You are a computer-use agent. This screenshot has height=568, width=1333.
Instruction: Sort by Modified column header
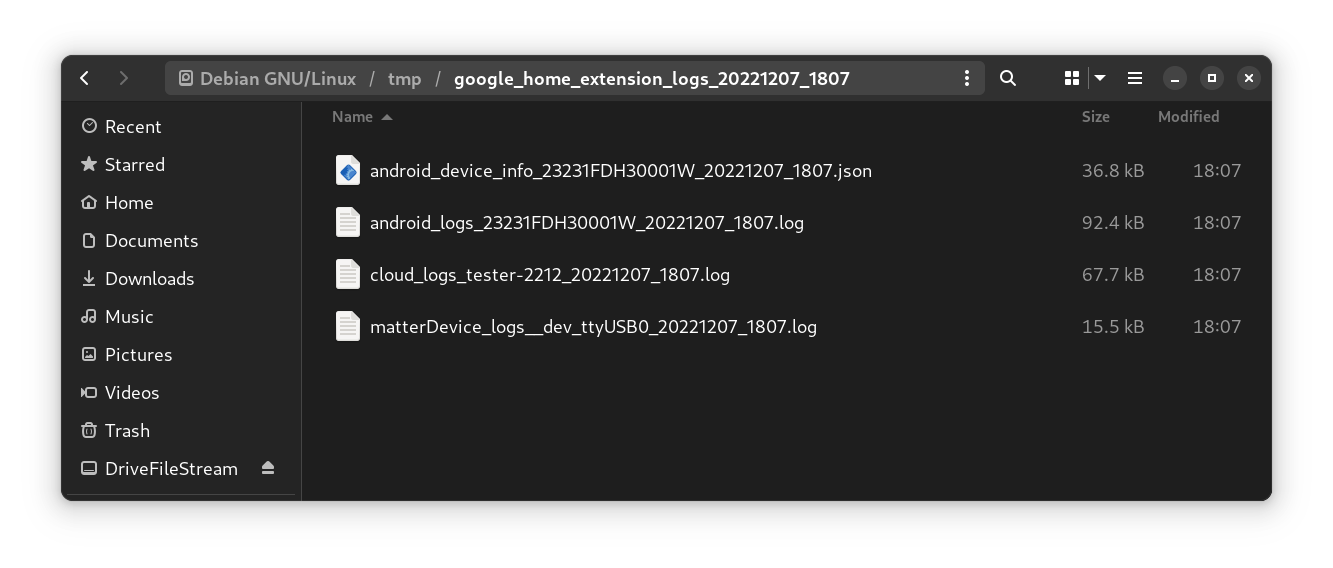(1188, 117)
